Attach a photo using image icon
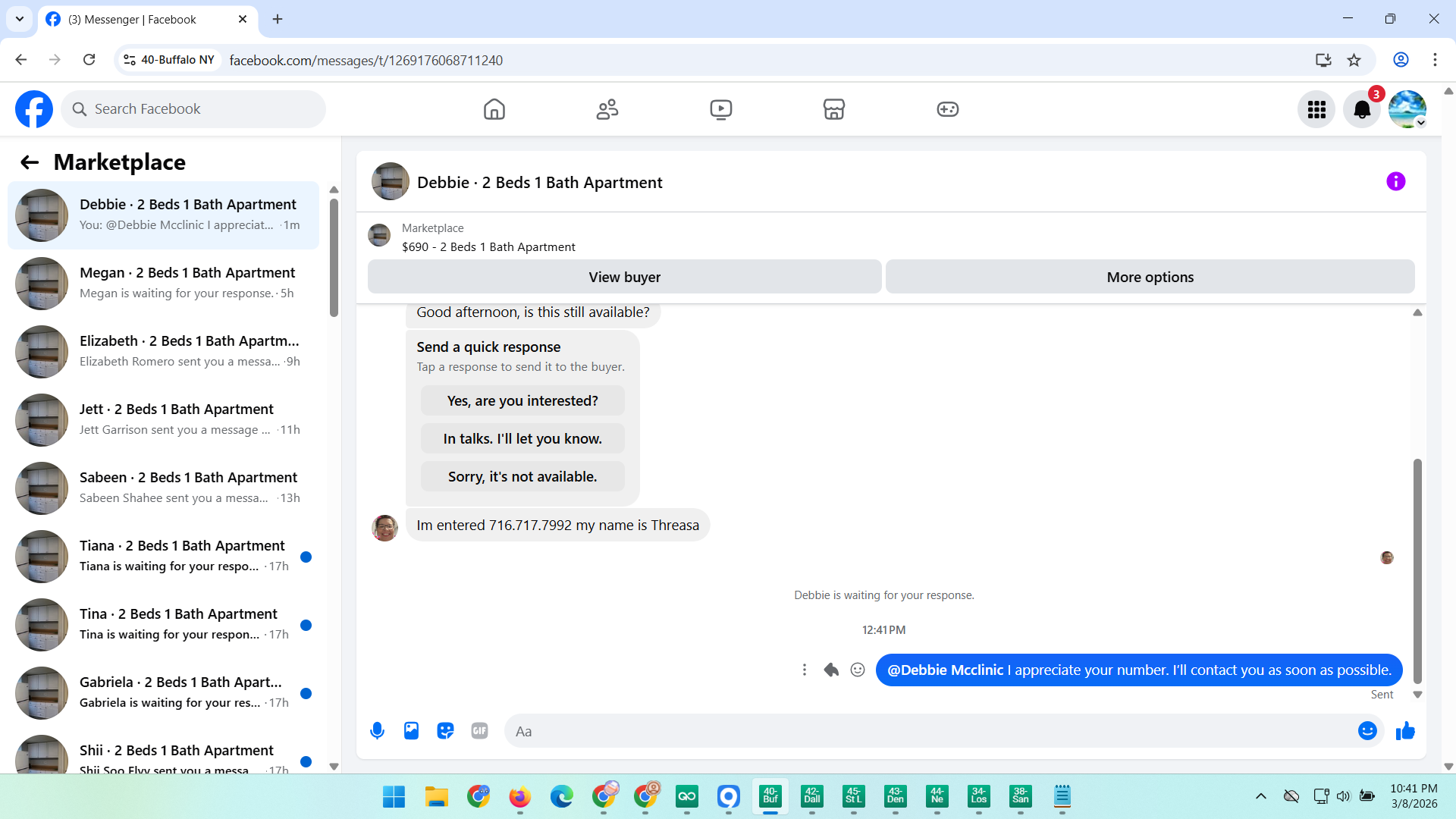Viewport: 1456px width, 819px height. 411,731
